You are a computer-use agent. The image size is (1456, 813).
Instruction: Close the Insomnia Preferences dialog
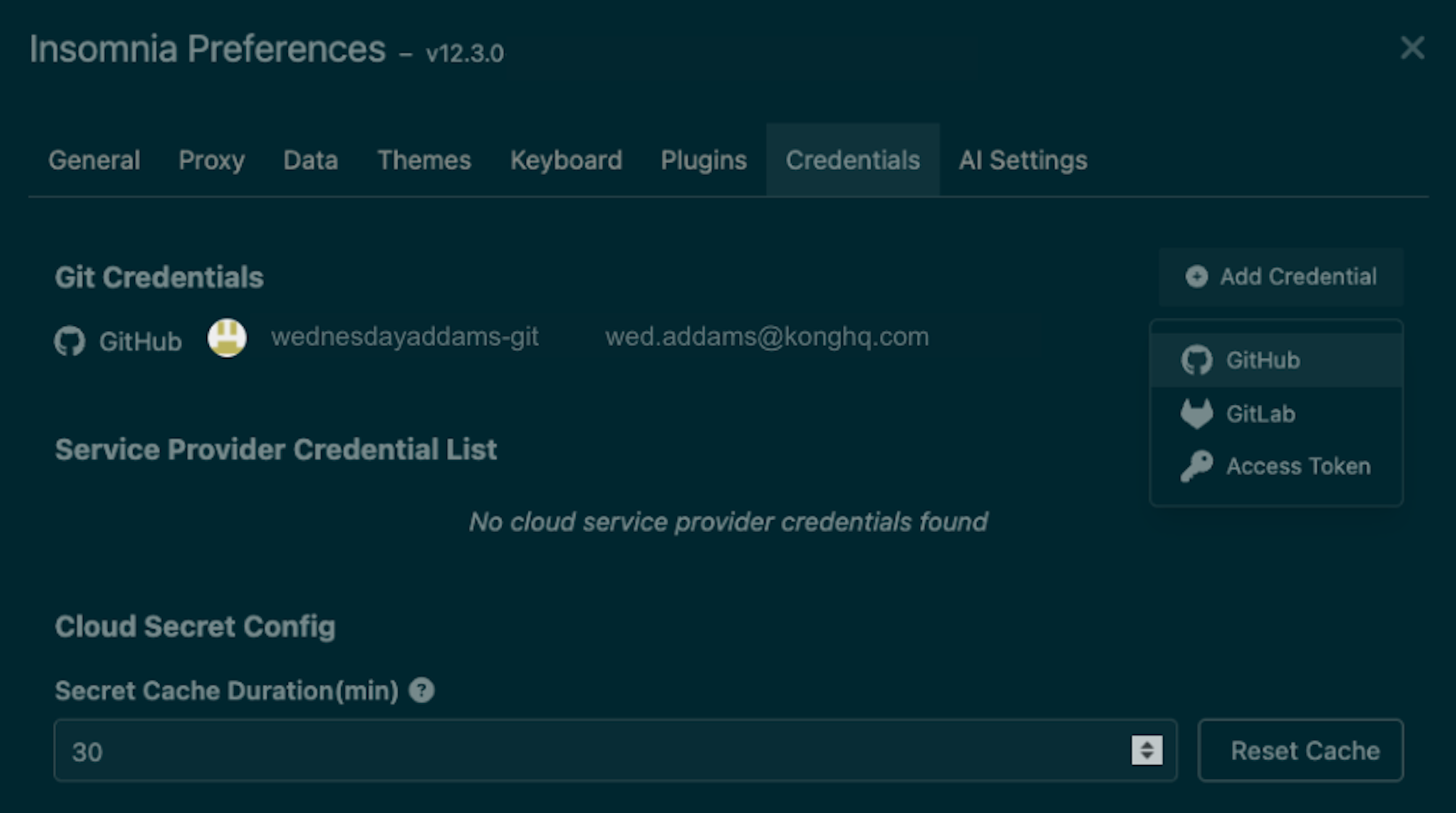coord(1412,48)
